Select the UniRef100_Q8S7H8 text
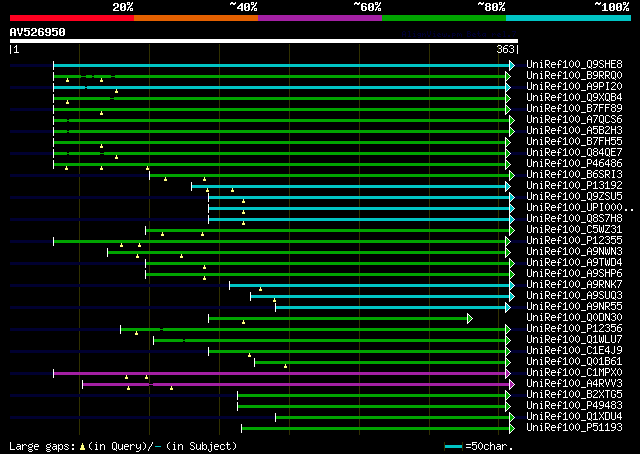The width and height of the screenshot is (640, 454). click(x=574, y=218)
